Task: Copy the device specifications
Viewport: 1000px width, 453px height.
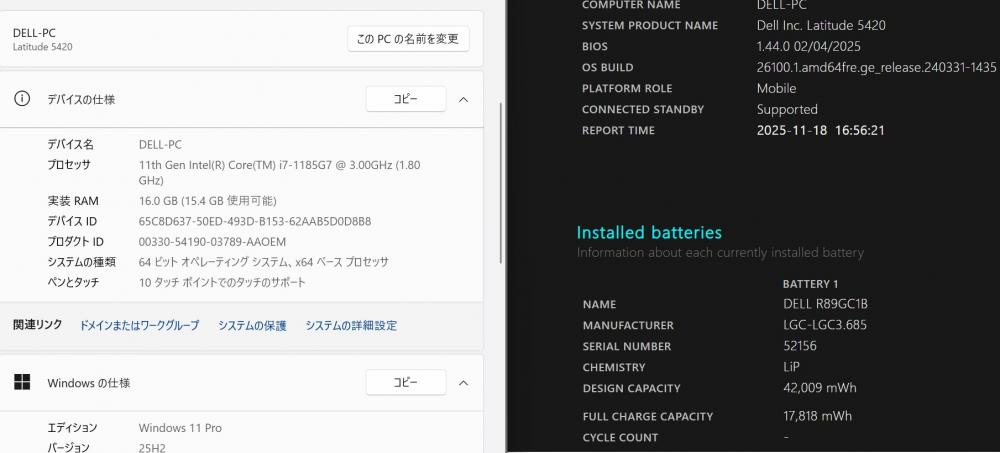Action: tap(406, 99)
